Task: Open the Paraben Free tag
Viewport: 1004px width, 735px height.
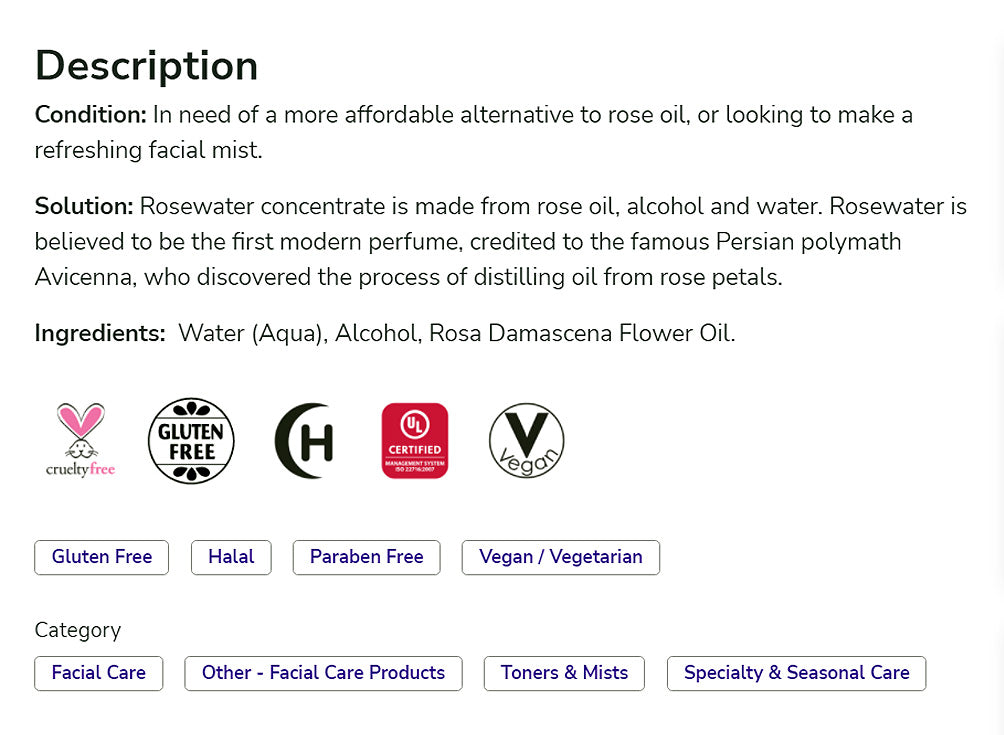Action: 366,557
